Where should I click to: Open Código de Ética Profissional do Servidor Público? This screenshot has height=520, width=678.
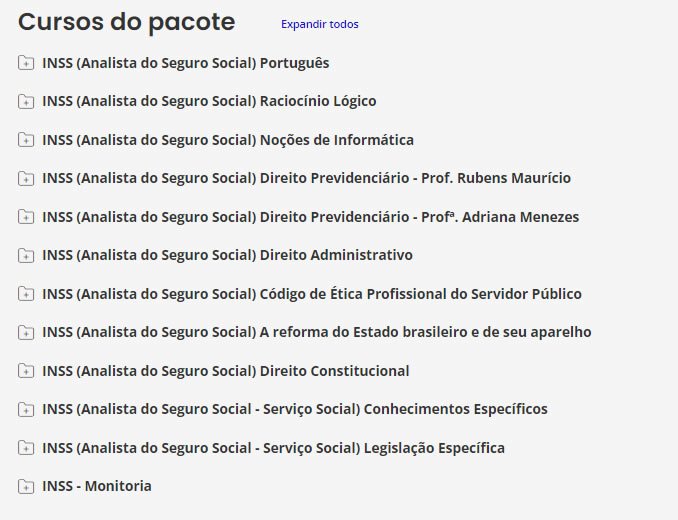click(x=312, y=294)
